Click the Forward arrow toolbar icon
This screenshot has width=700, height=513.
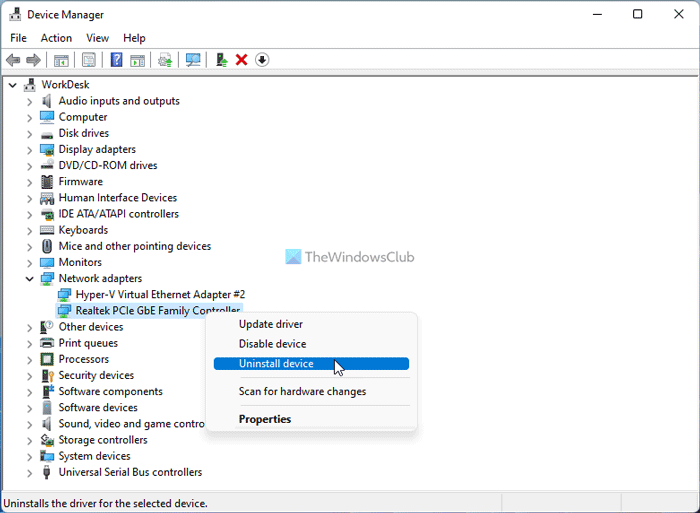33,60
